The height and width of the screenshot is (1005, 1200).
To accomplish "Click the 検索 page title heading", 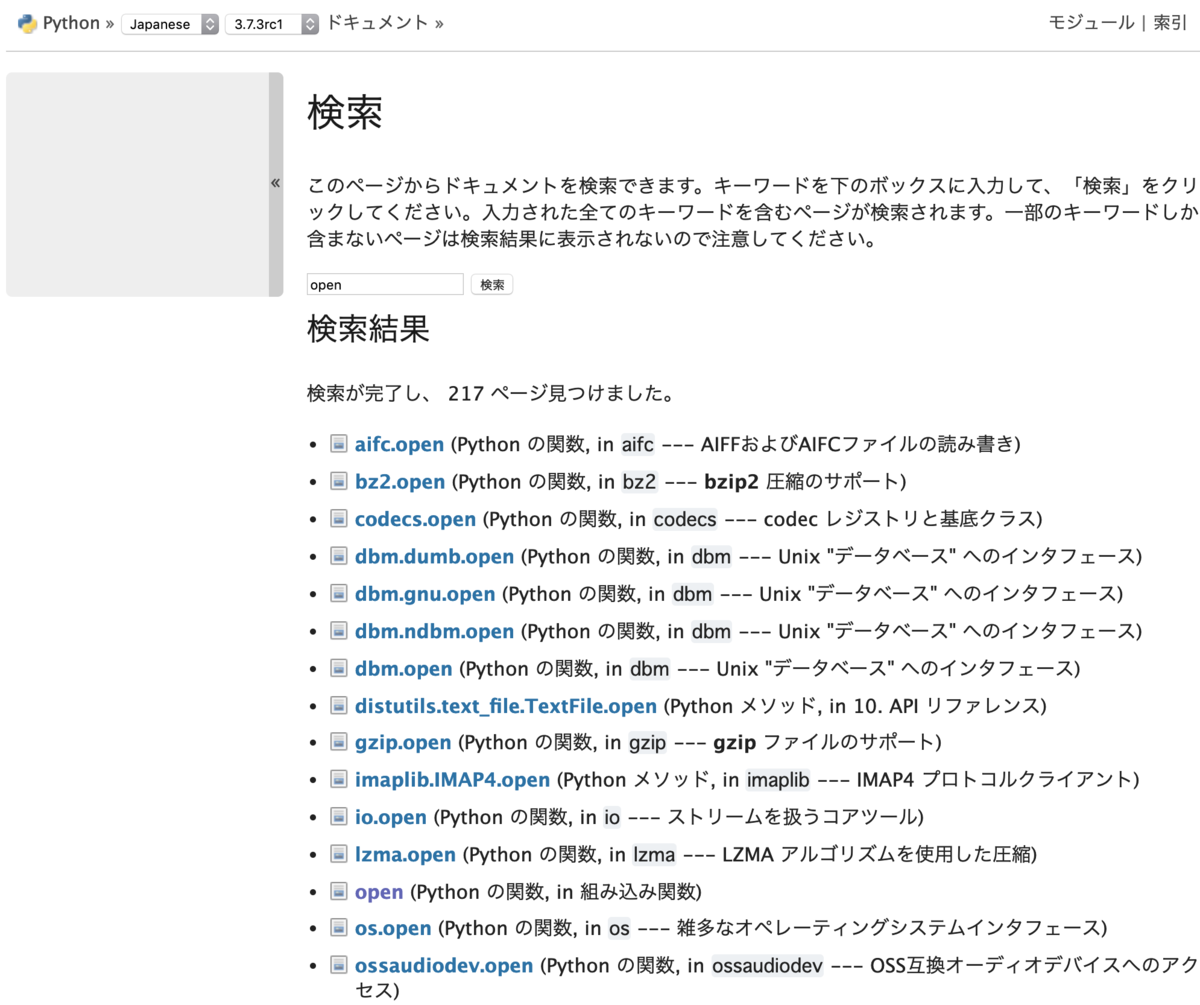I will 344,113.
